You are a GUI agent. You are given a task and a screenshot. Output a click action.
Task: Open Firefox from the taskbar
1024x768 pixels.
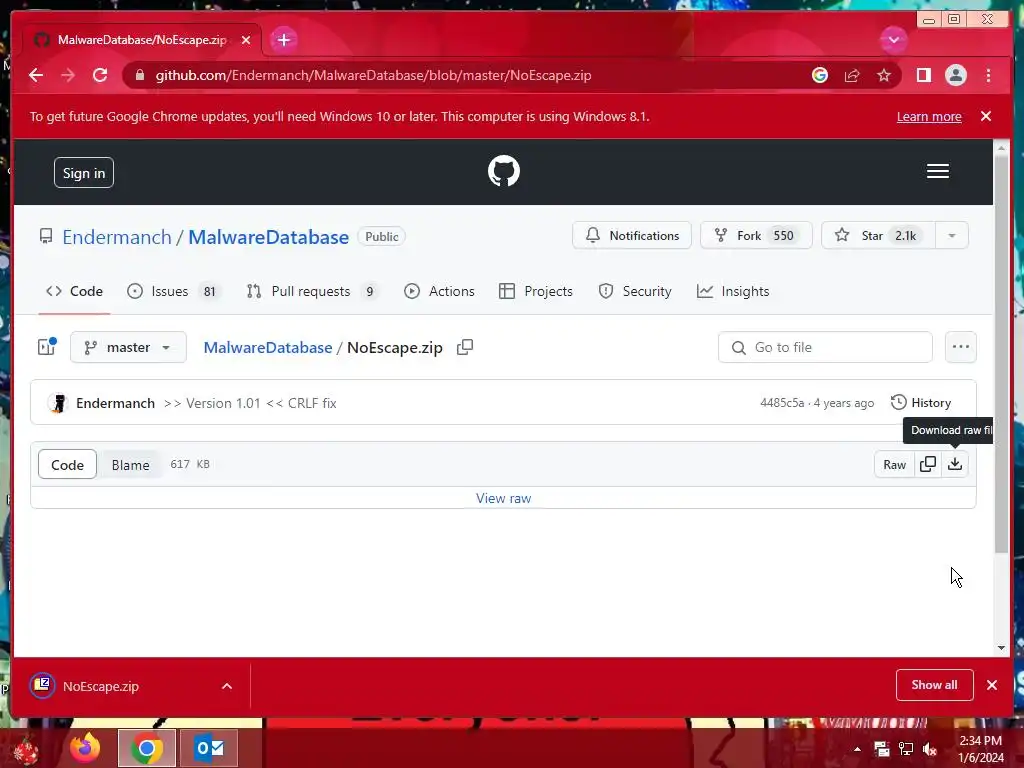[86, 748]
